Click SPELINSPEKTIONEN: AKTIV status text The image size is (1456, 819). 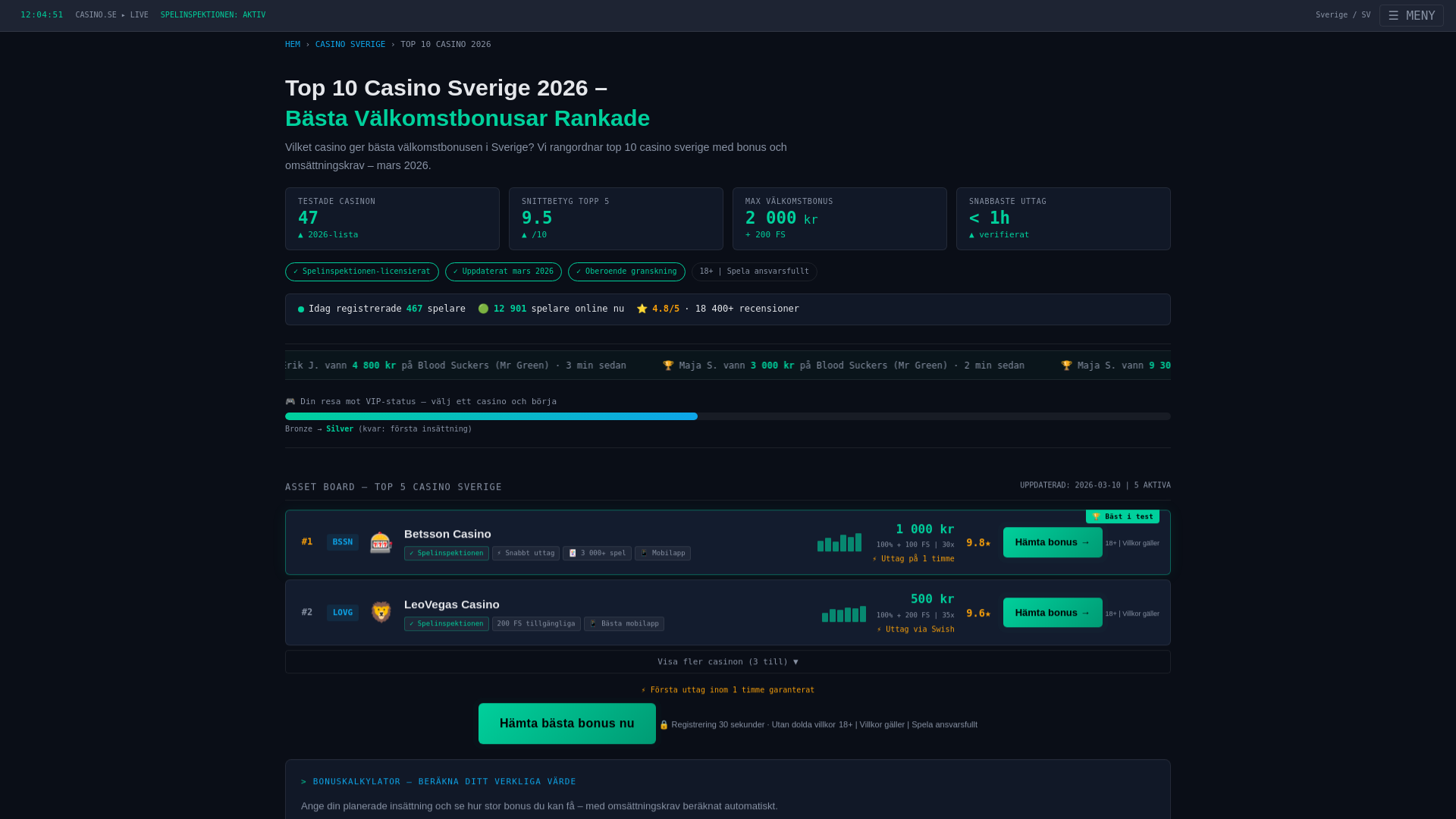213,15
